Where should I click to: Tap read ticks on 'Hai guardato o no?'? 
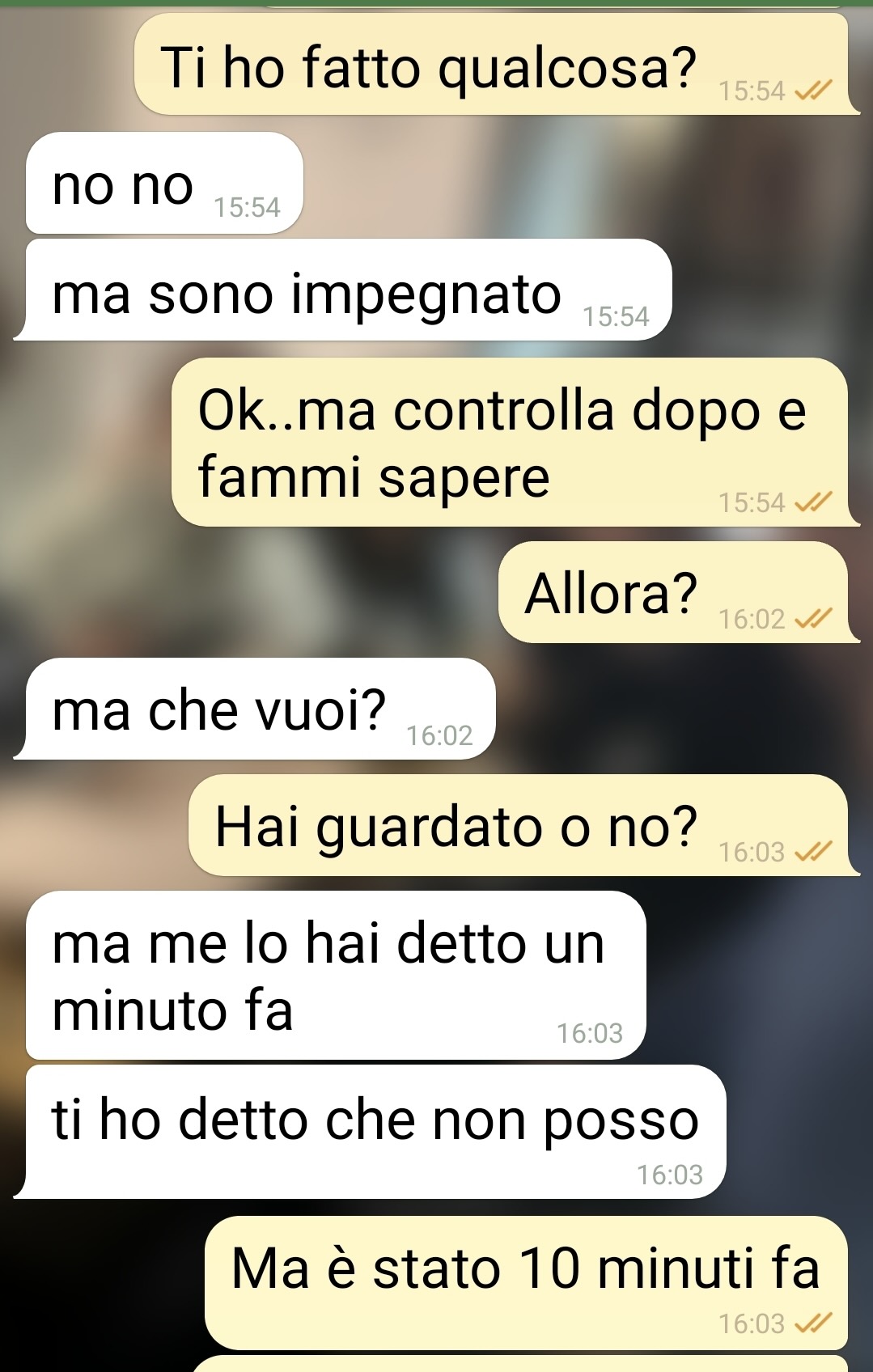[812, 852]
